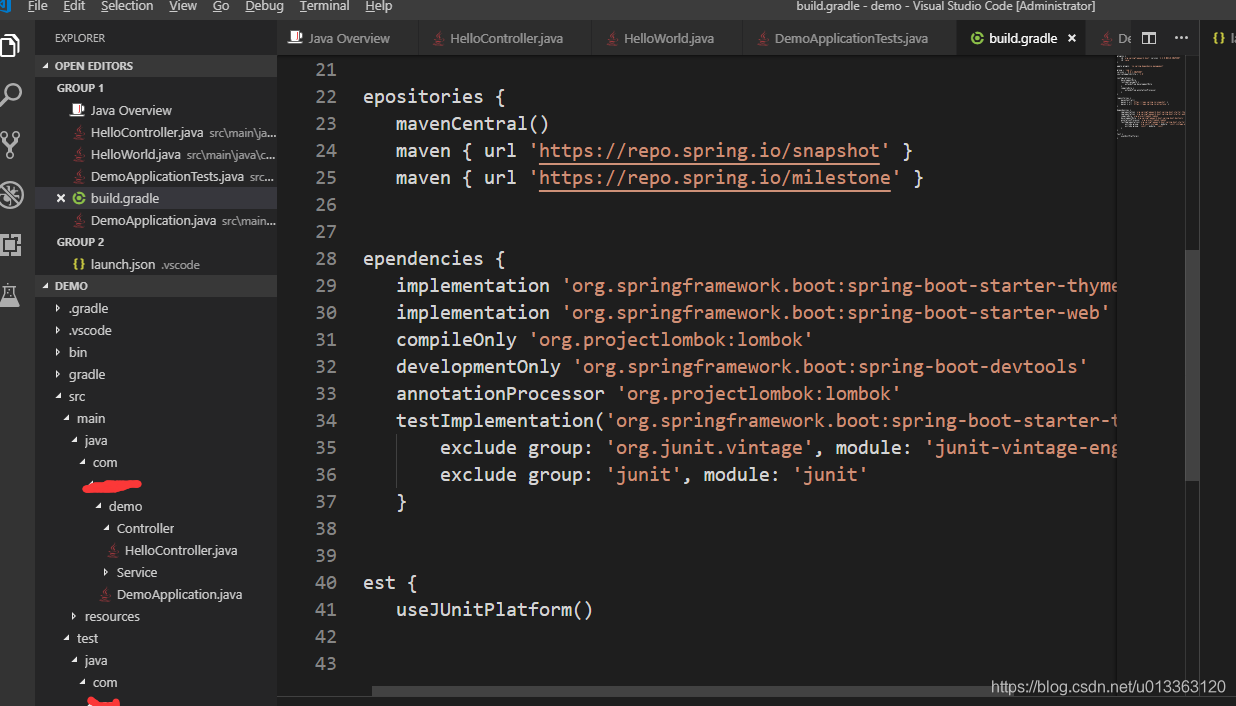Click the gradle icon beside build.gradle in Open Editors
1236x706 pixels.
pyautogui.click(x=80, y=198)
